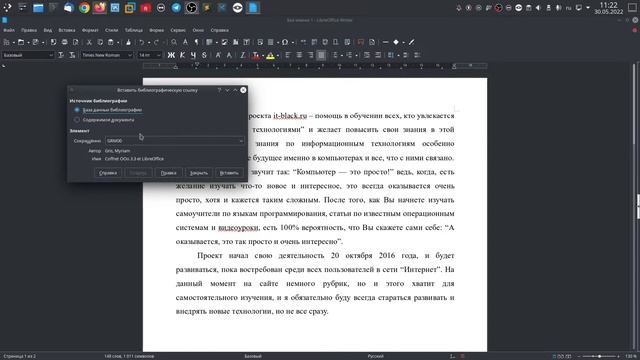Open paragraph style dropdown 'Базовый'
The height and width of the screenshot is (360, 640).
click(51, 55)
